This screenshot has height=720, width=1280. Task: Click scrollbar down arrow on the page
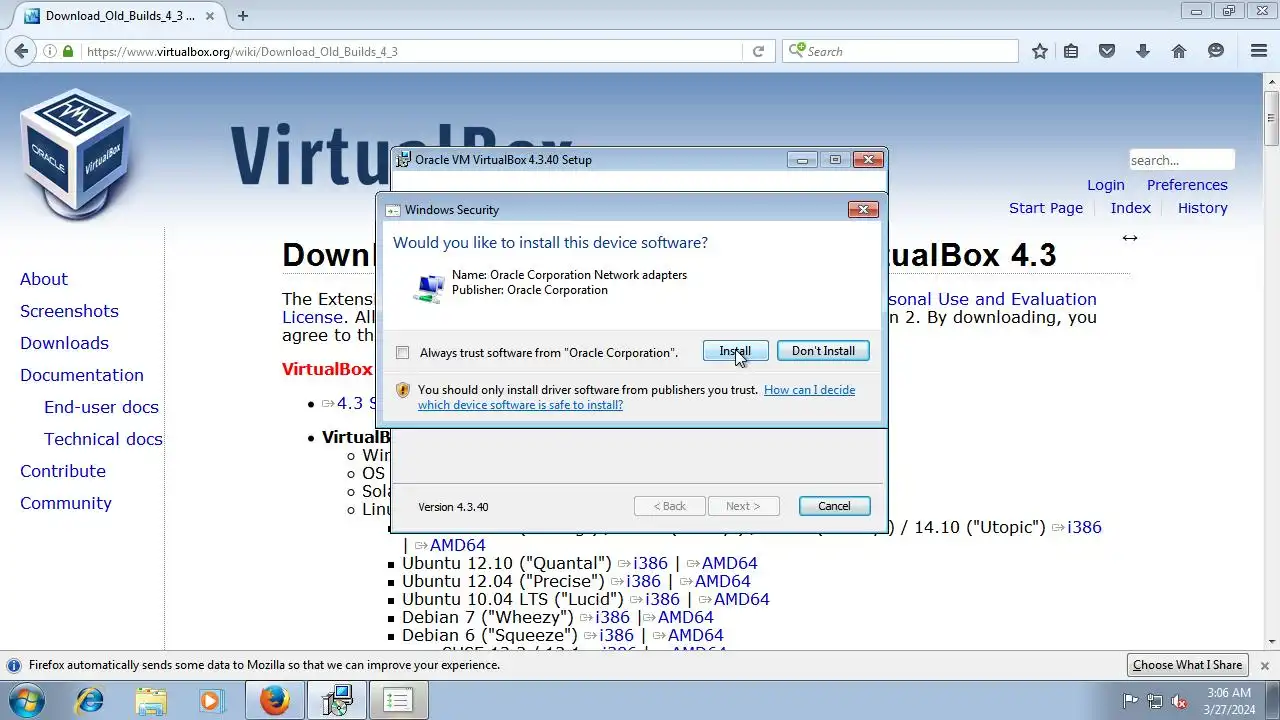1271,642
